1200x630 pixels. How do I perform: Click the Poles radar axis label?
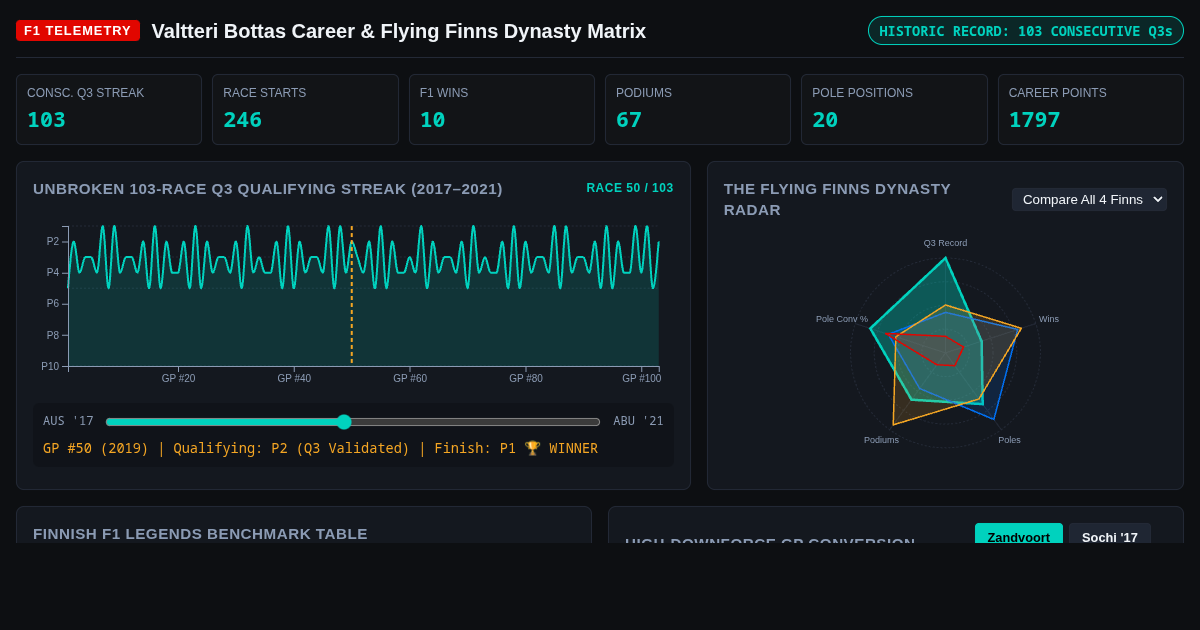[x=1009, y=440]
